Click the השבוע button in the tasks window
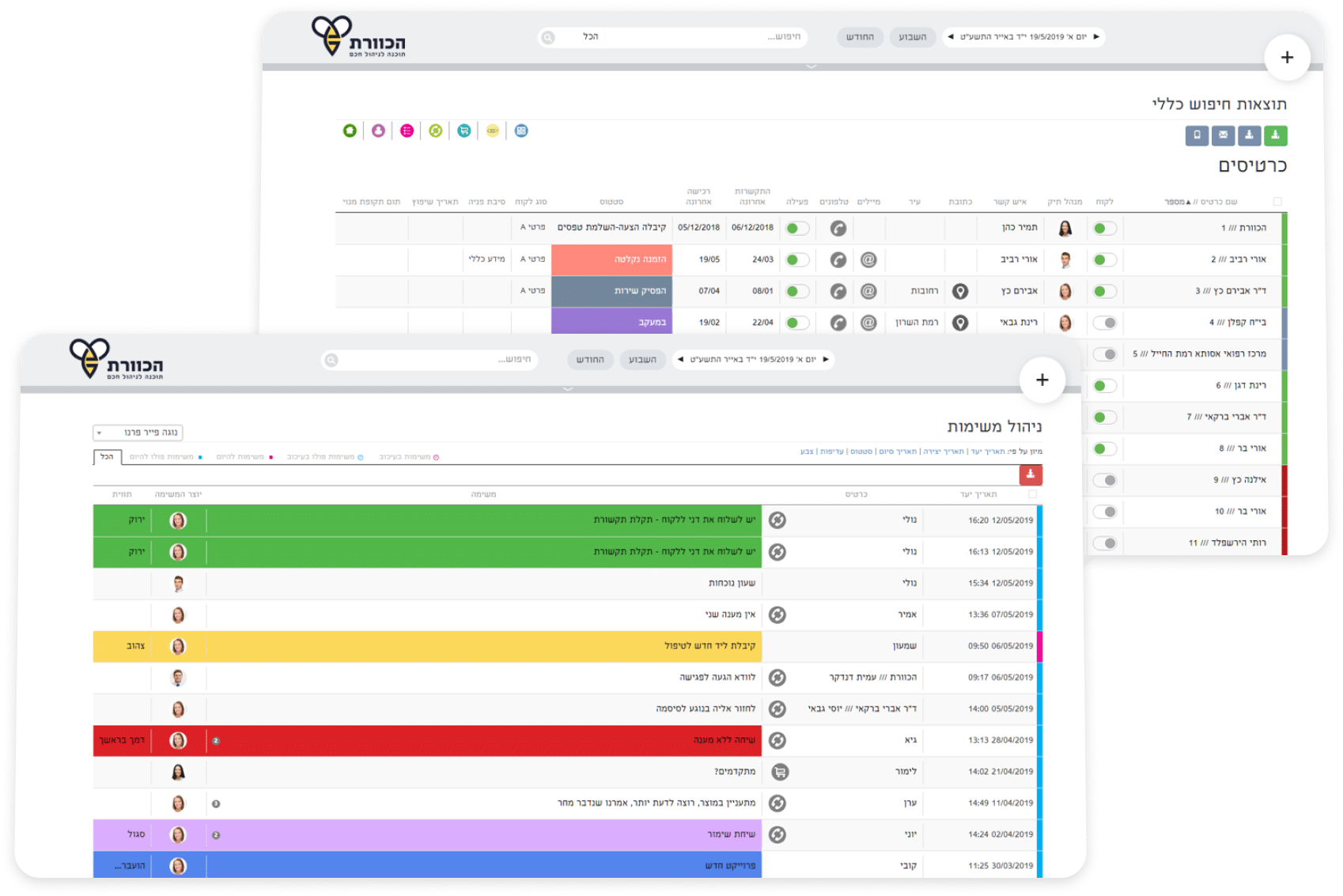Image resolution: width=1343 pixels, height=896 pixels. 642,360
